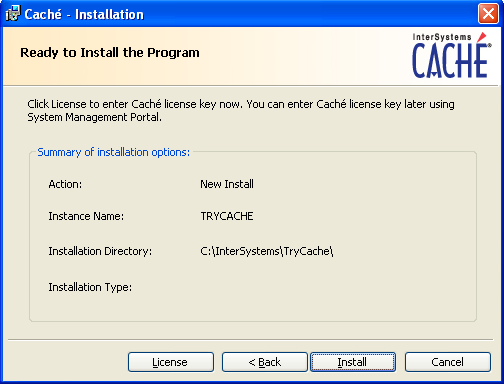The width and height of the screenshot is (504, 384).
Task: Click the InterSystems Caché logo
Action: (452, 55)
